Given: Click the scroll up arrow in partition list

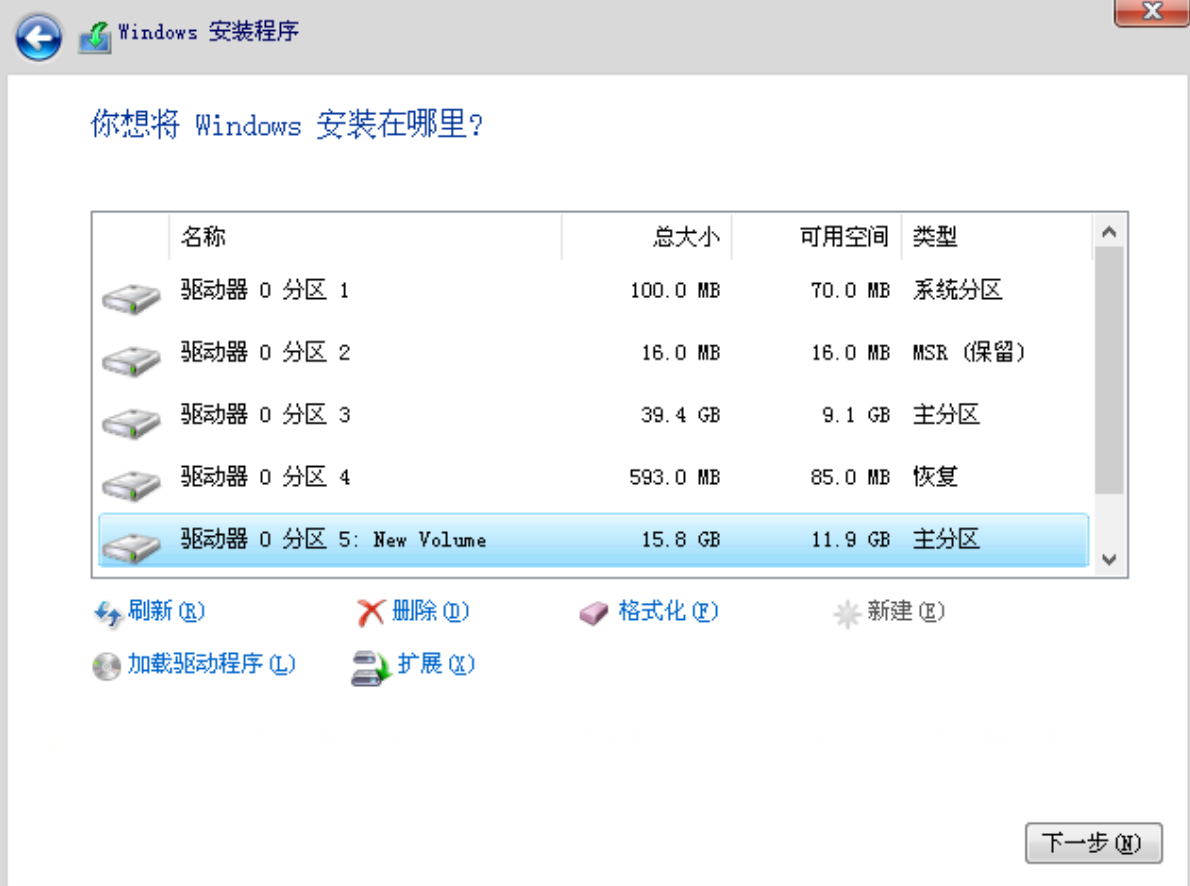Looking at the screenshot, I should [x=1108, y=232].
